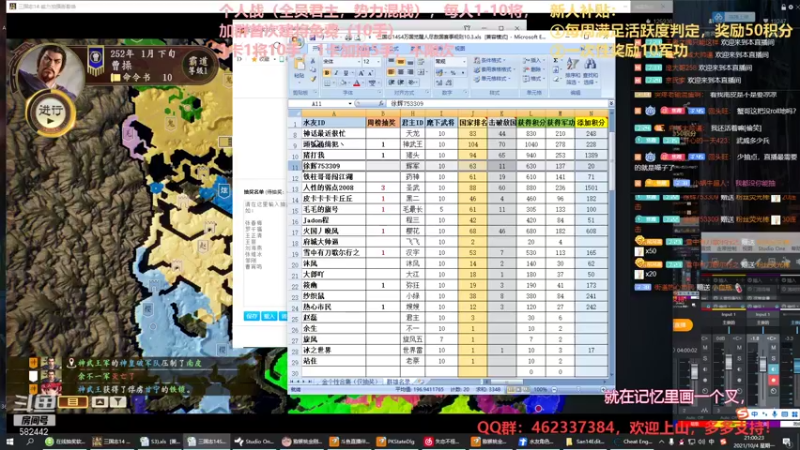
Task: Open Find and Select dropdown
Action: tap(590, 70)
